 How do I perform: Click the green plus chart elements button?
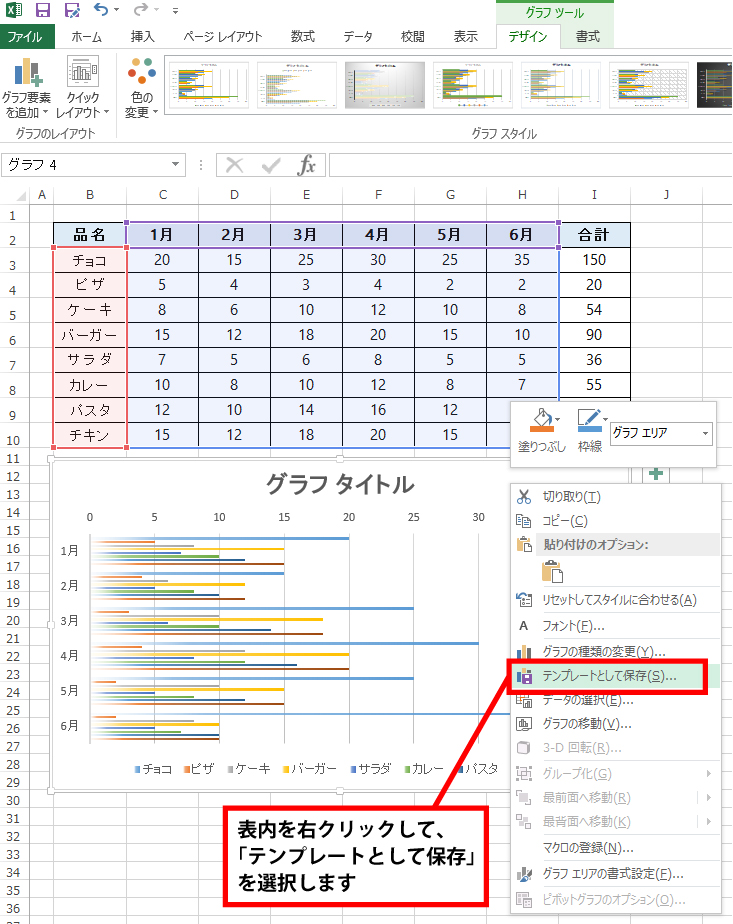656,474
